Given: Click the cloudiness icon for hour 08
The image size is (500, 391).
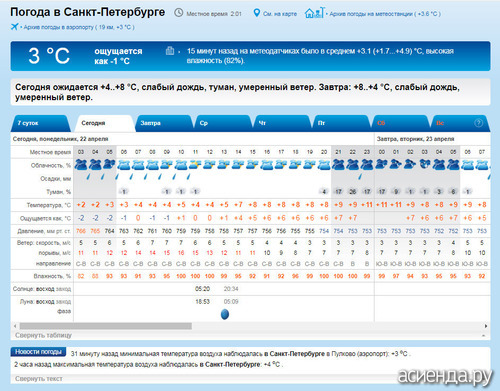Looking at the screenshot, I should [152, 165].
